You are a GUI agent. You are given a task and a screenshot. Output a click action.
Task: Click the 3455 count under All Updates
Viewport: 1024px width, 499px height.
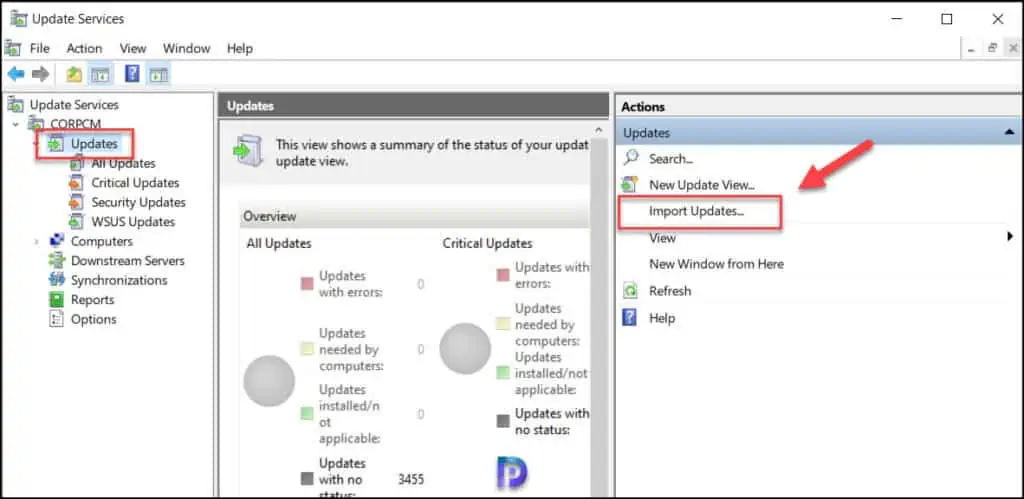411,479
